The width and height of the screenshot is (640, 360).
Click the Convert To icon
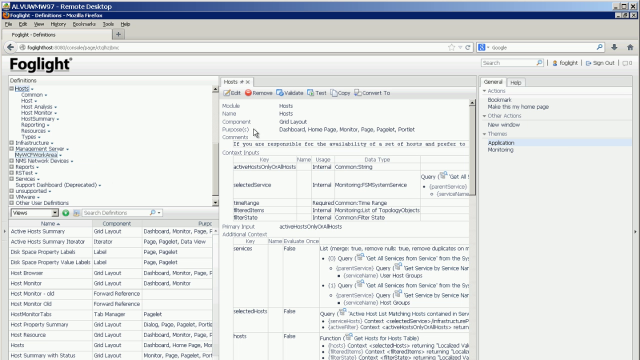(358, 93)
